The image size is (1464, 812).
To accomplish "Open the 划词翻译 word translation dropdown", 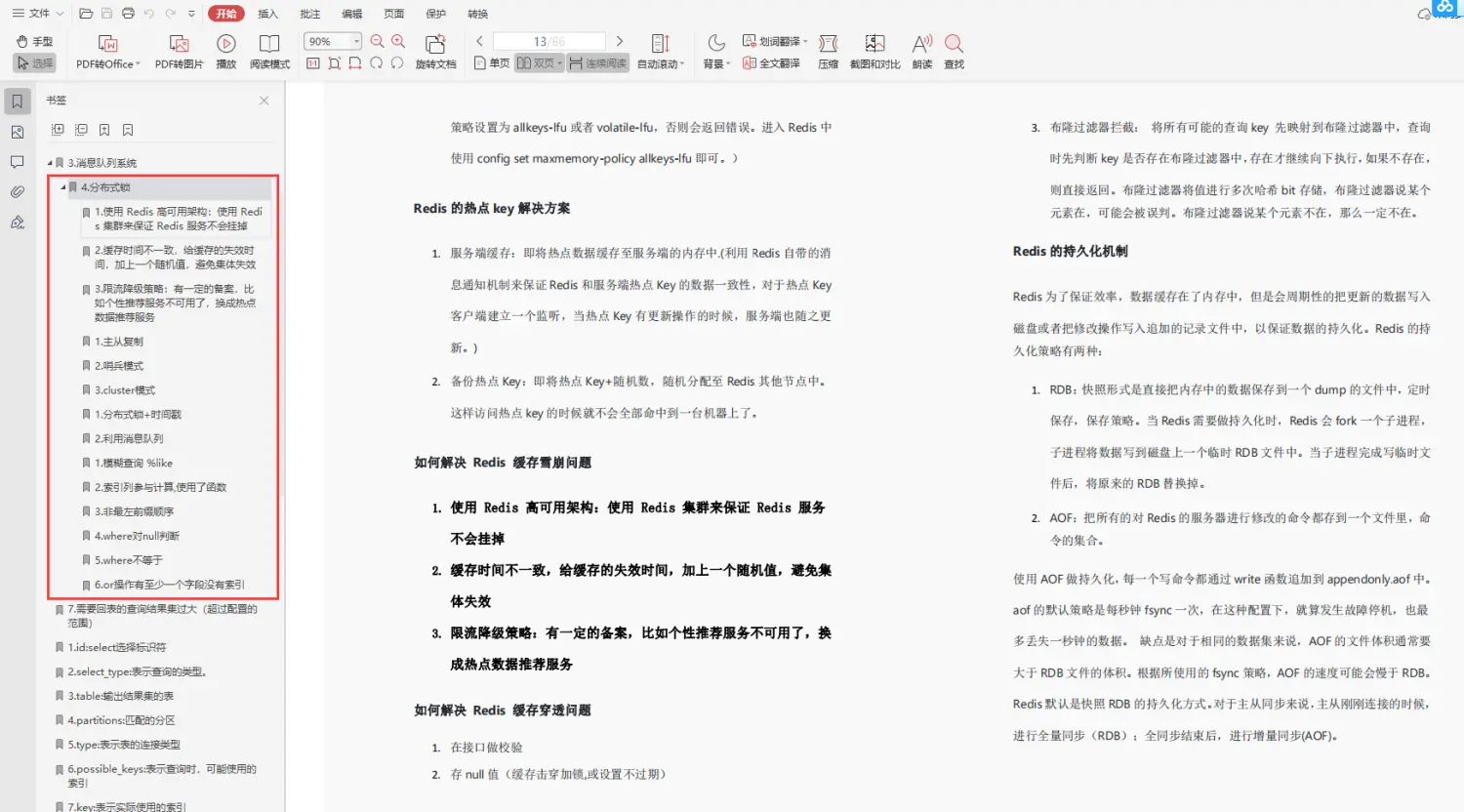I will pyautogui.click(x=776, y=41).
